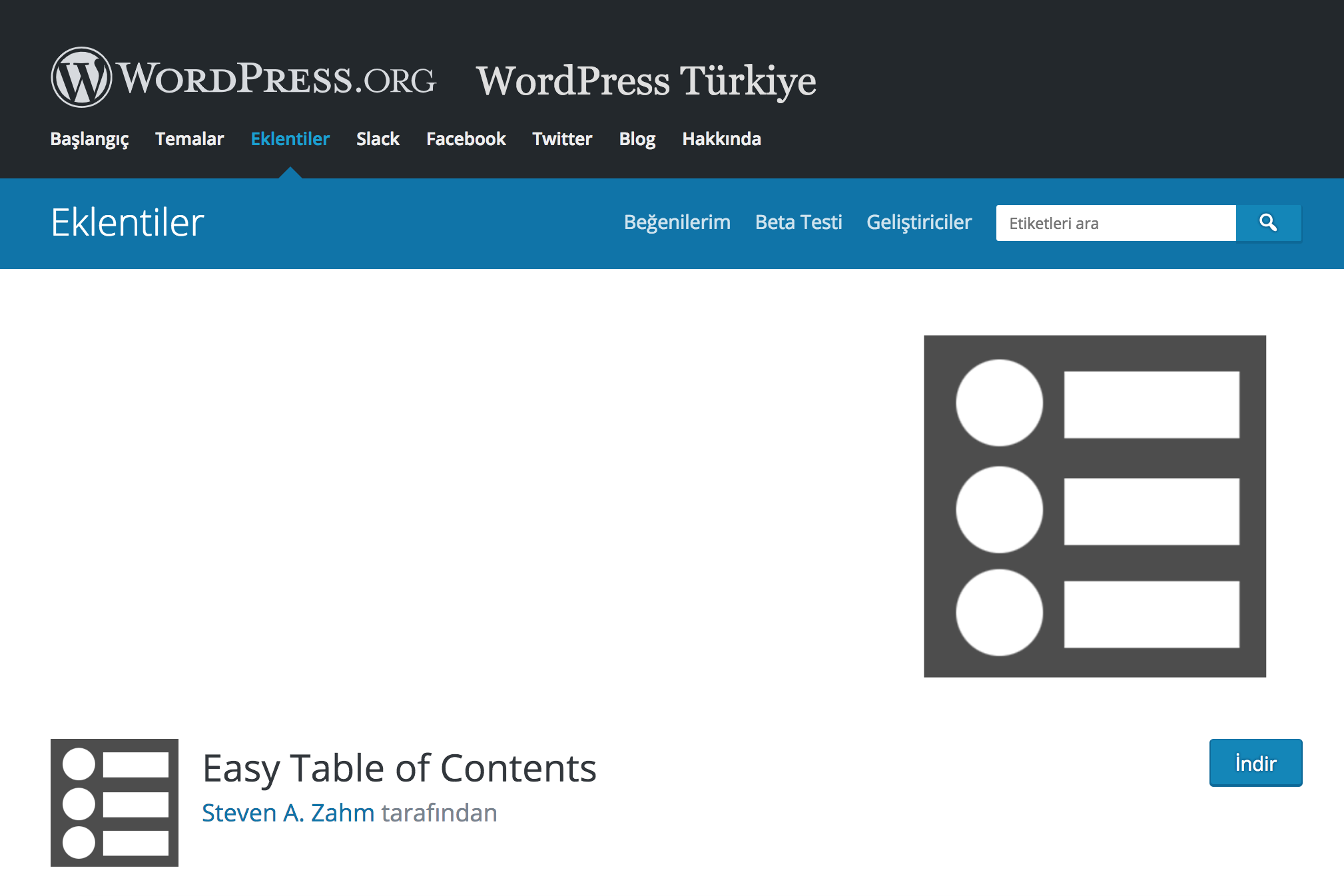The width and height of the screenshot is (1344, 896).
Task: Focus the Etiketleri ara search field
Action: coord(1116,223)
